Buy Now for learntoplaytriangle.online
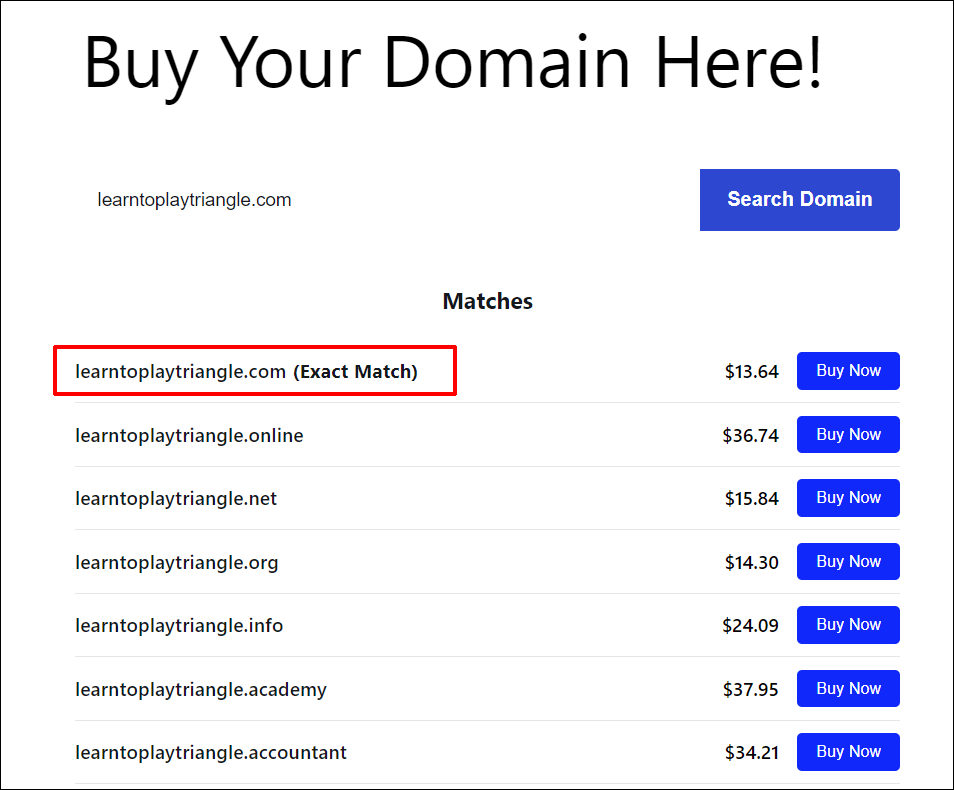 click(x=847, y=434)
